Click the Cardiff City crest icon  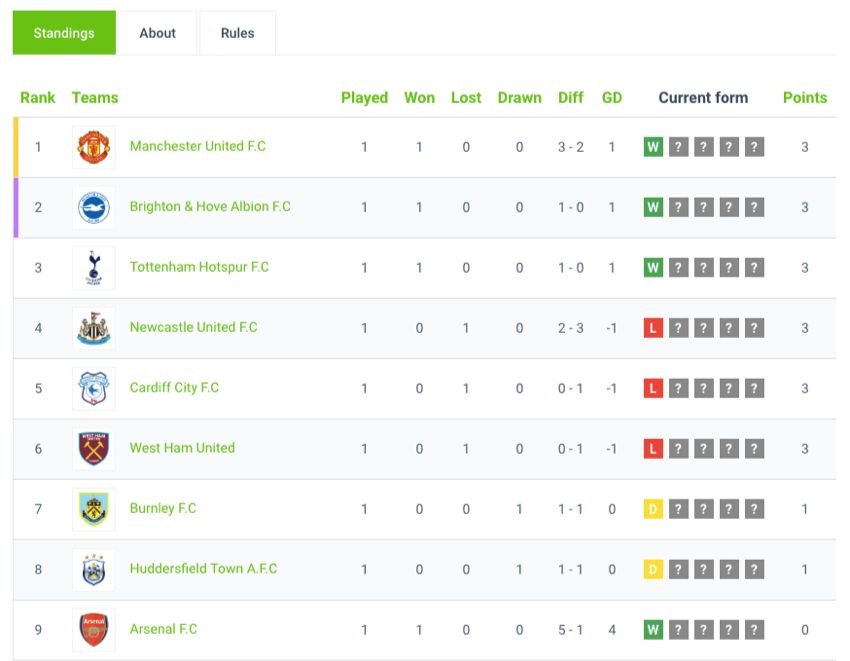[x=94, y=389]
